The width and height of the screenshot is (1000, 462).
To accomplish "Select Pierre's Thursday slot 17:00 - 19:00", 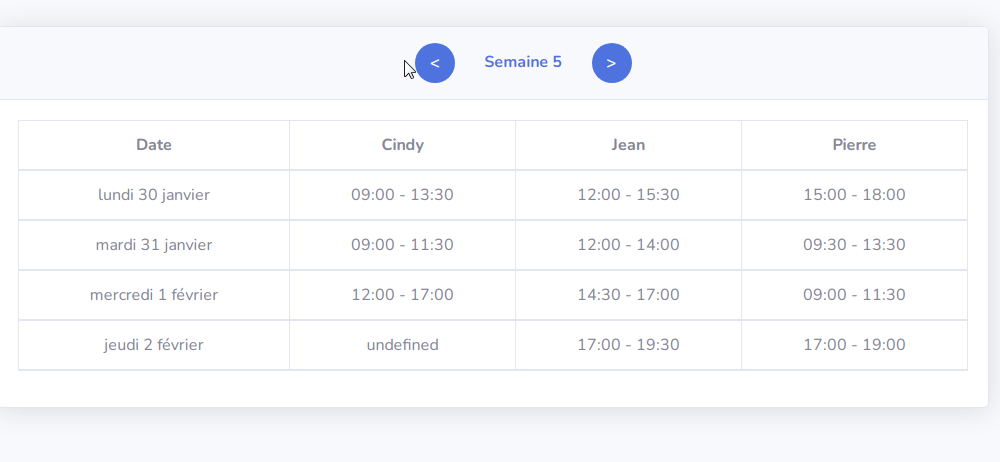I will pos(855,345).
